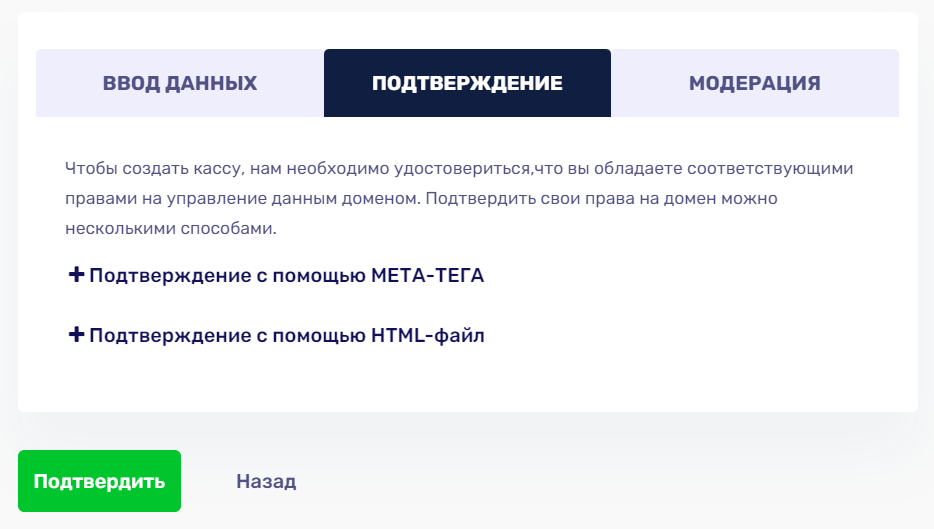
Task: Go back using the Назад link
Action: [x=266, y=481]
